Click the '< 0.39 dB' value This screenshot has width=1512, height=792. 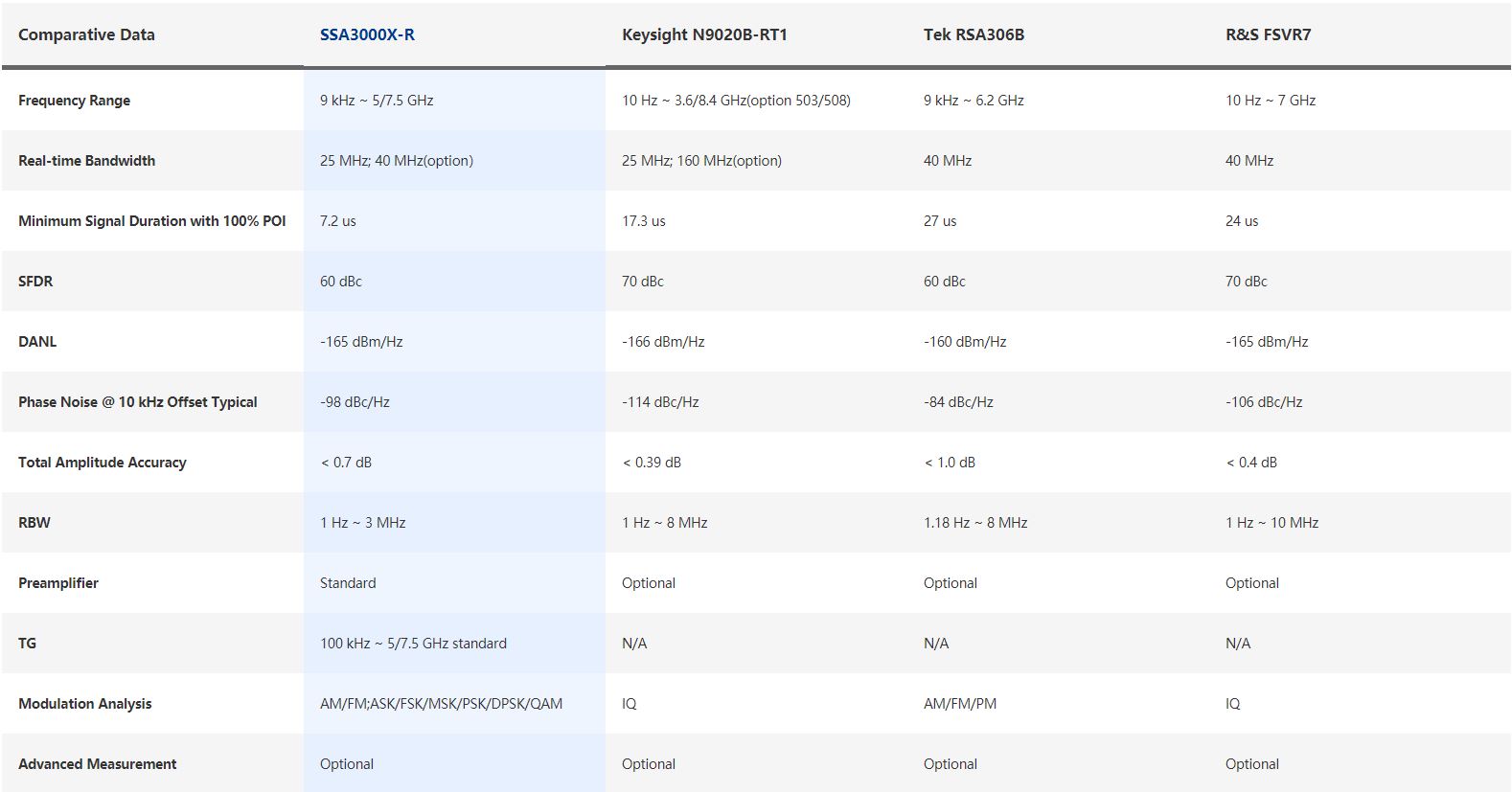tap(652, 463)
